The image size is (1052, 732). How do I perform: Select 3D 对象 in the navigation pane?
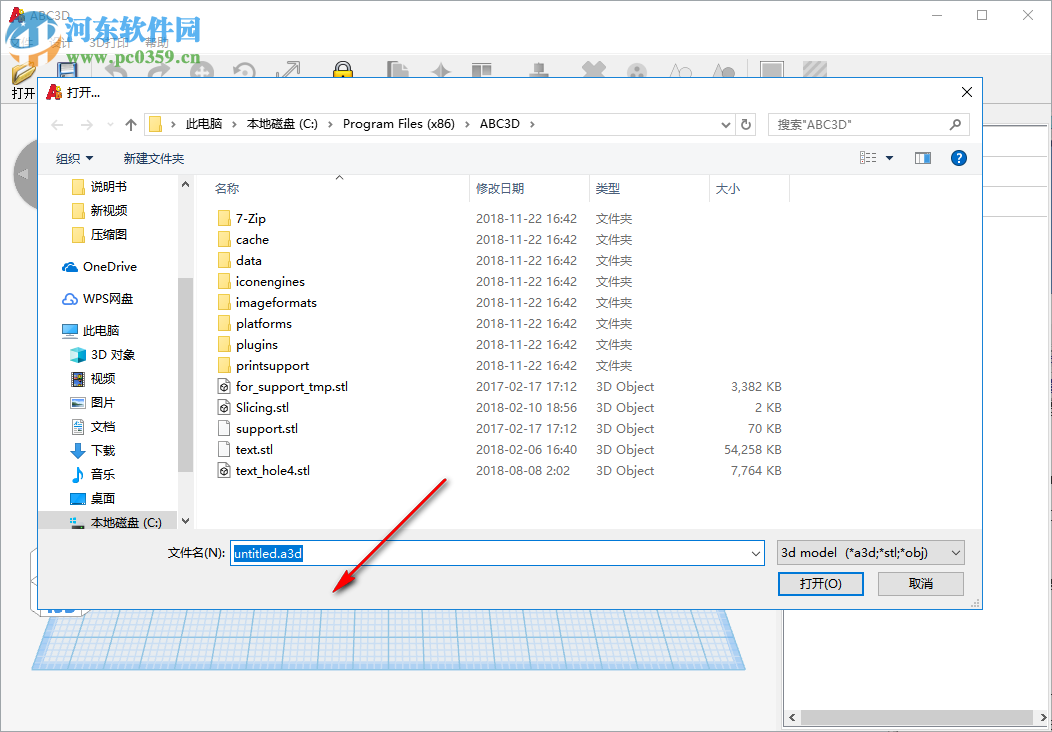[103, 355]
